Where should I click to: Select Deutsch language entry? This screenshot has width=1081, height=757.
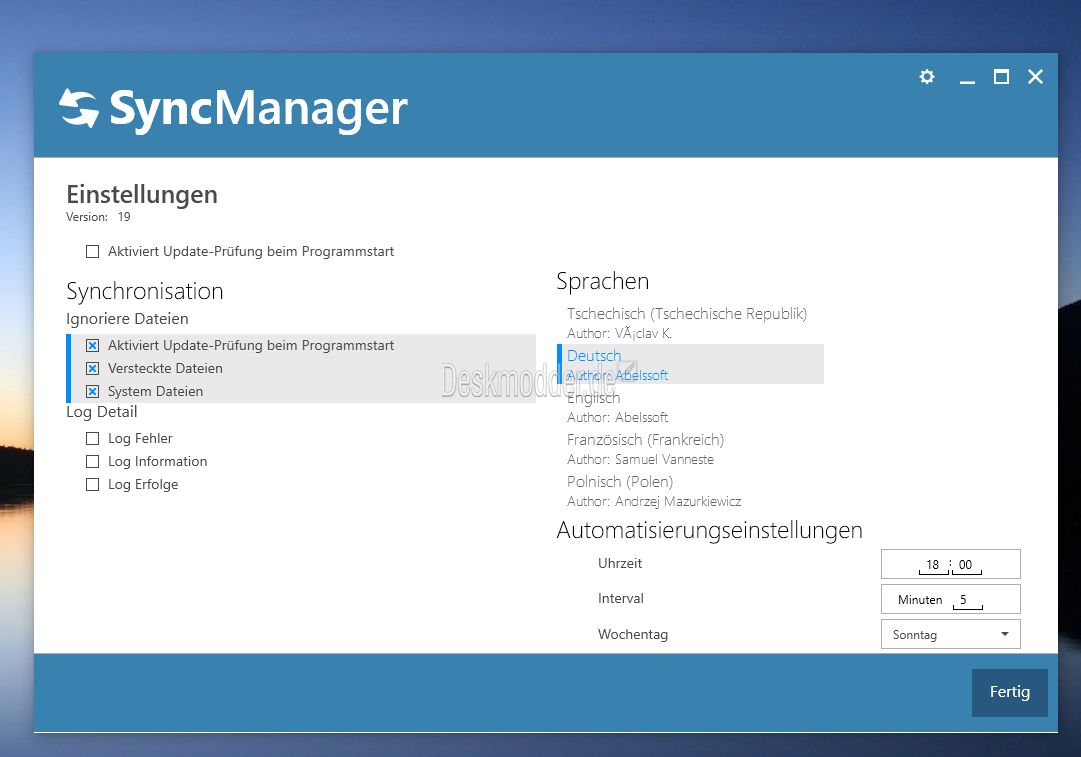click(x=691, y=364)
